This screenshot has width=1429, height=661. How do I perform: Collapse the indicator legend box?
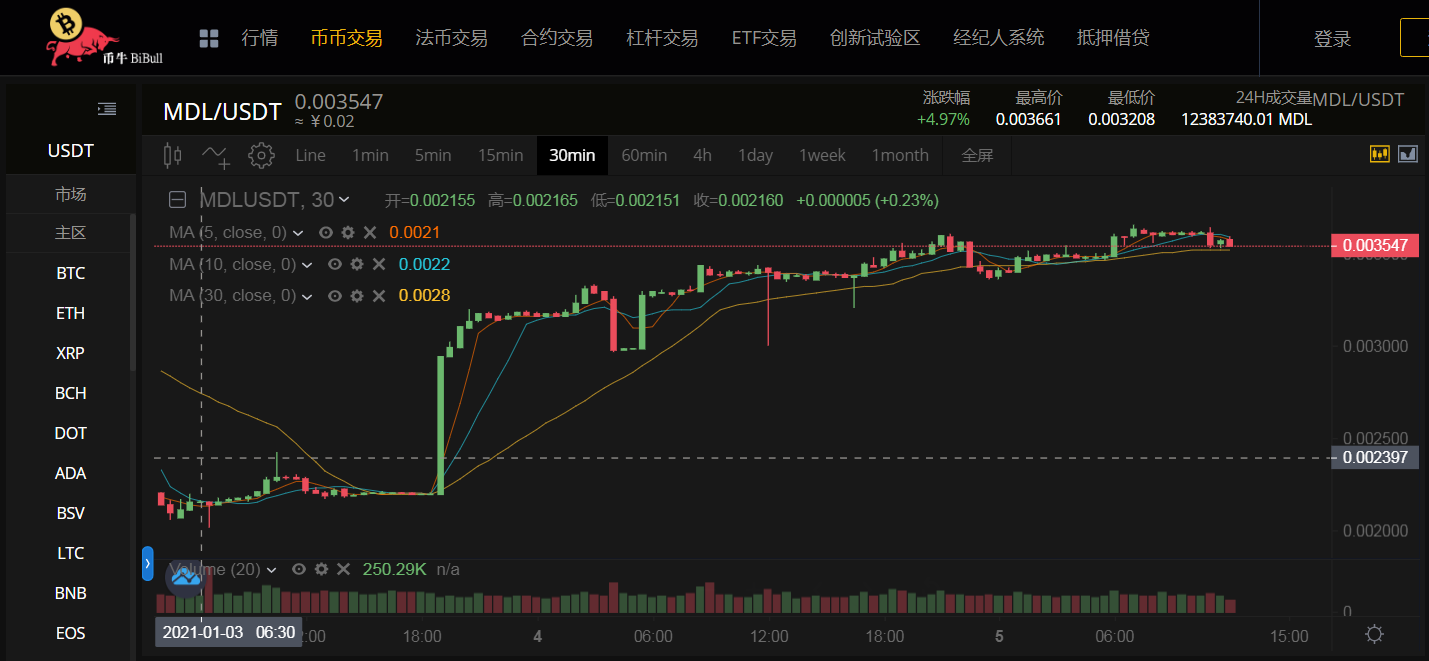(177, 200)
